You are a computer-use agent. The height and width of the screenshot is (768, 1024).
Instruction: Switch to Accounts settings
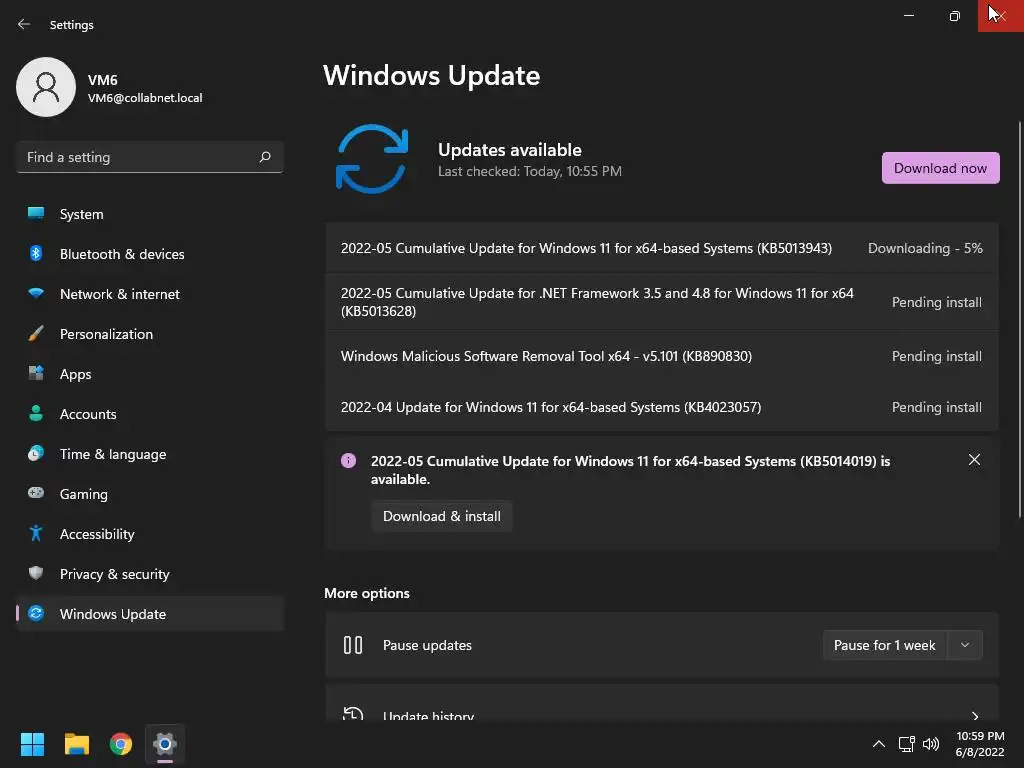[x=150, y=413]
